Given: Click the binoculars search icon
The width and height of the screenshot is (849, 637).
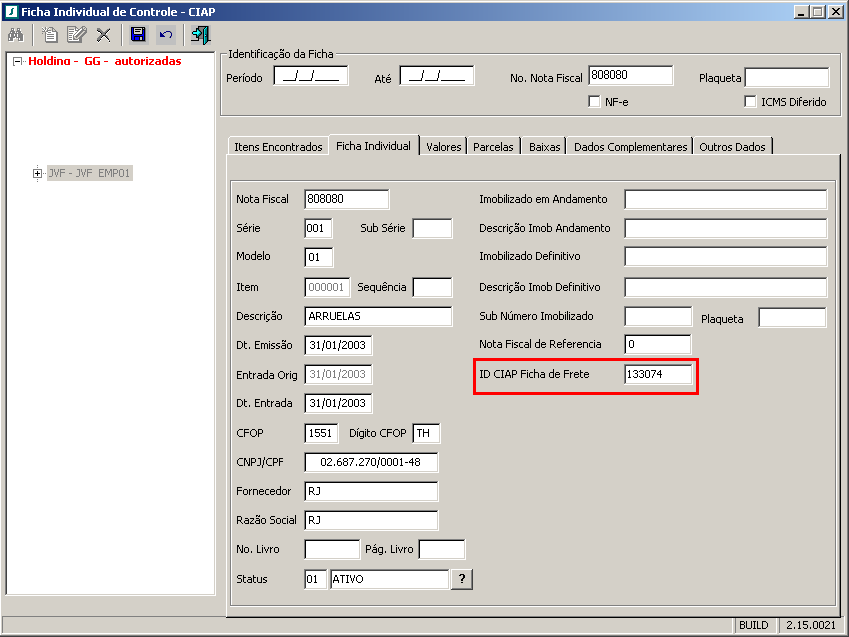Looking at the screenshot, I should tap(16, 35).
